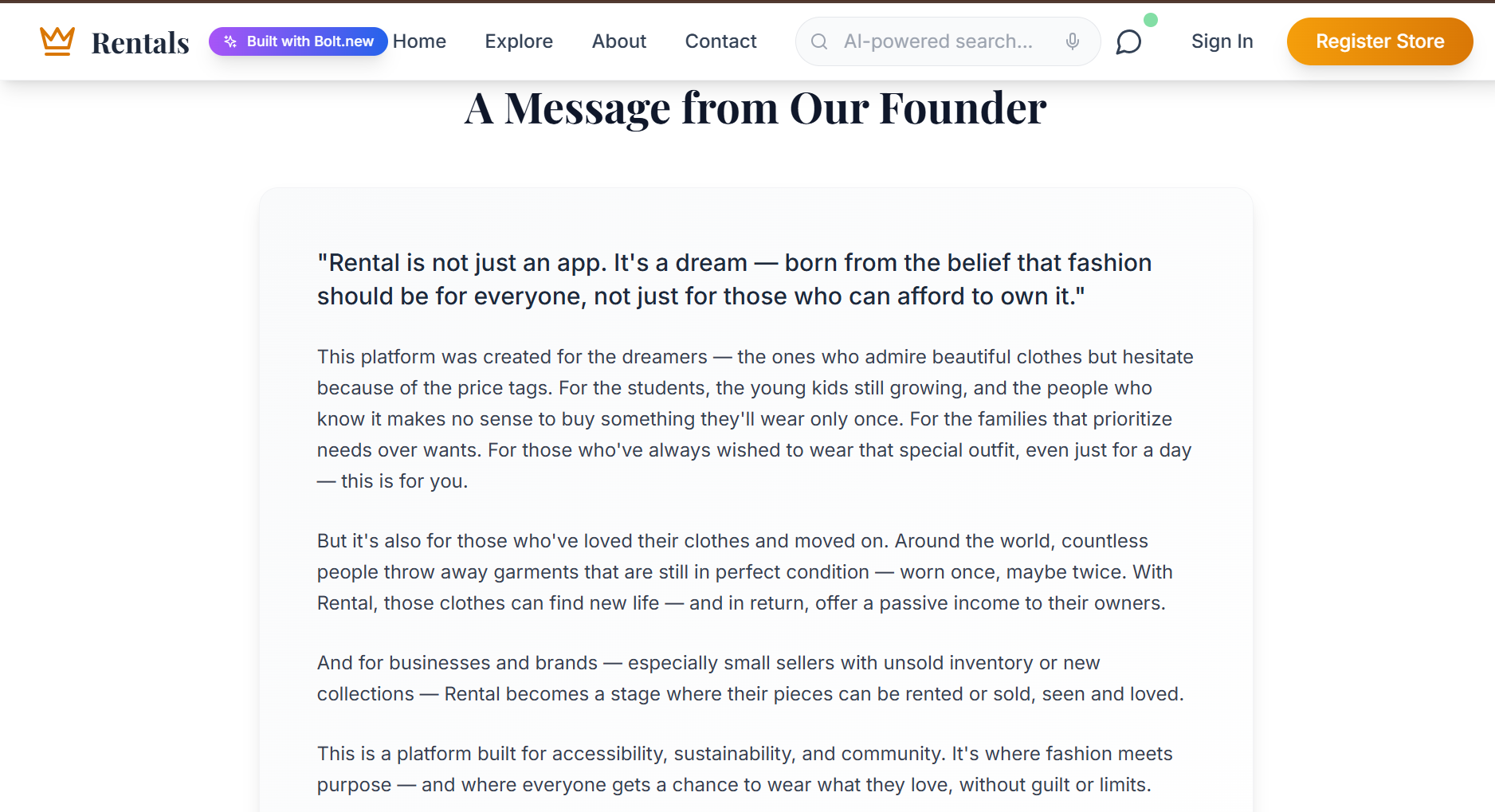Click the A Message from Our Founder heading
1495x812 pixels.
click(755, 108)
